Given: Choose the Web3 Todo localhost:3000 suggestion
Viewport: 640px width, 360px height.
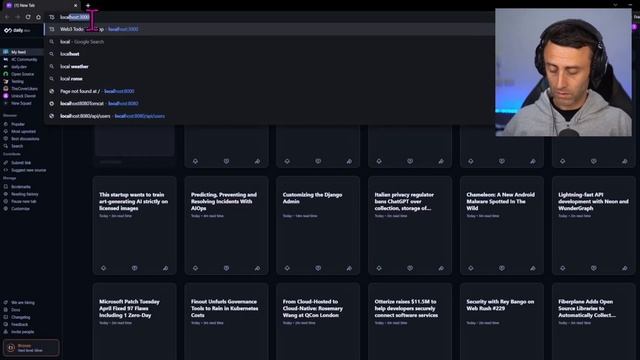Looking at the screenshot, I should pos(269,29).
